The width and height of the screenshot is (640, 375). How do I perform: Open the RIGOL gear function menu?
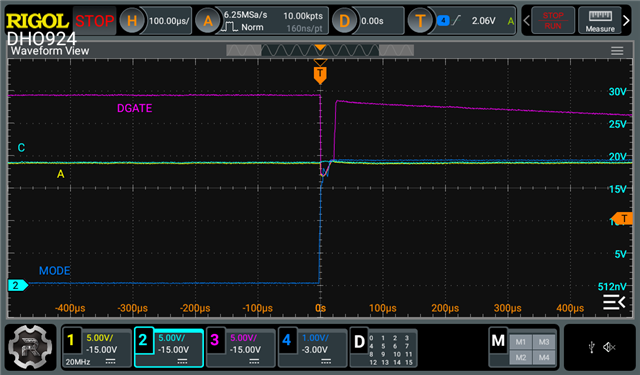[30, 347]
